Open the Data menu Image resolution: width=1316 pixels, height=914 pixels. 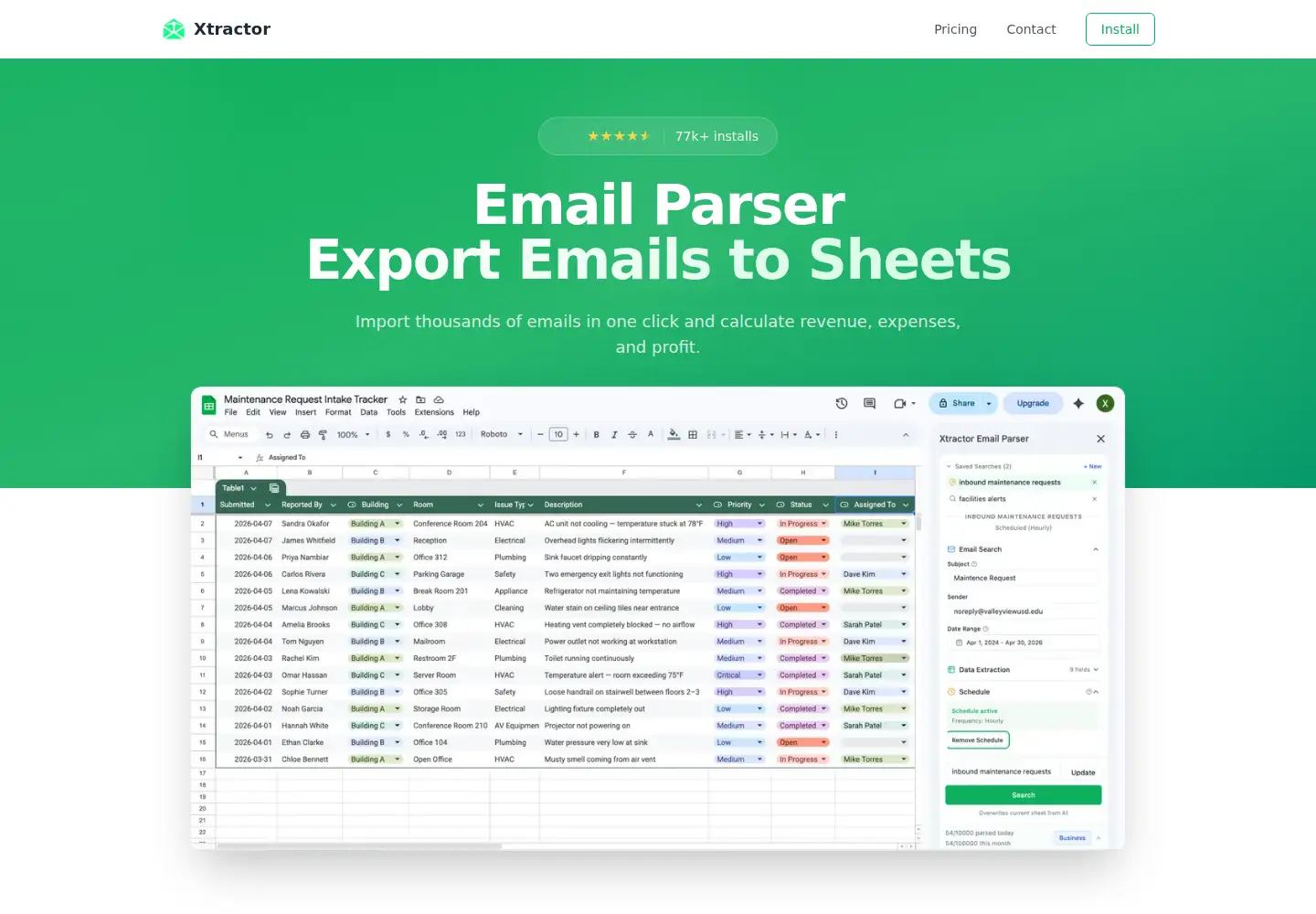point(368,412)
